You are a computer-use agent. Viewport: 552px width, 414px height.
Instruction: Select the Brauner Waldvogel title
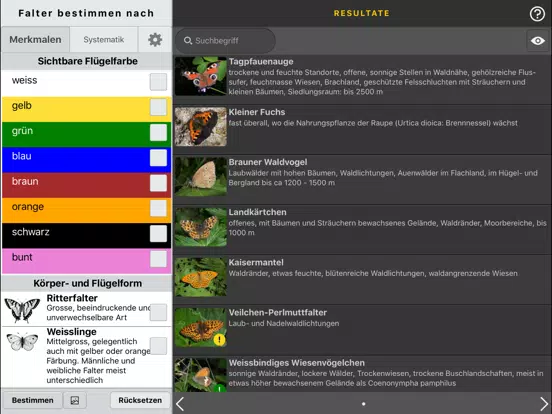pos(268,162)
